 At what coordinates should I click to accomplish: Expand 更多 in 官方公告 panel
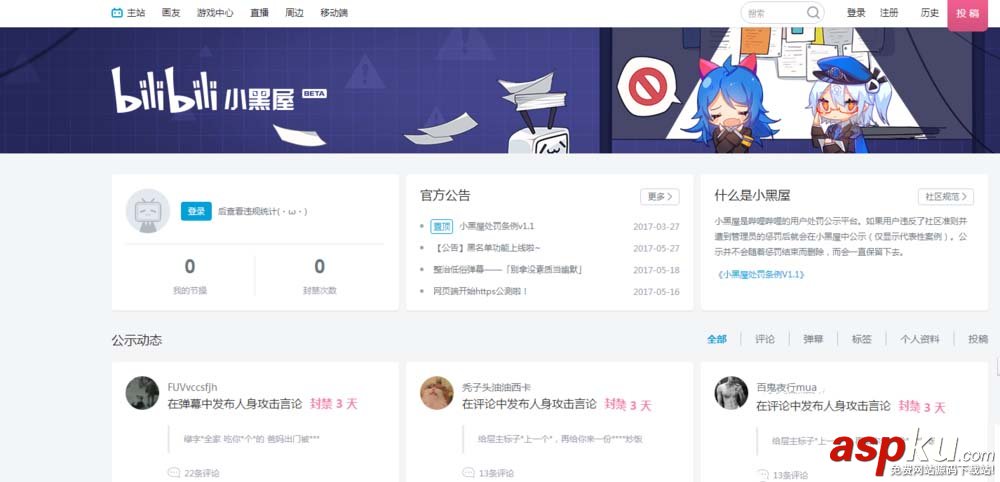point(659,196)
